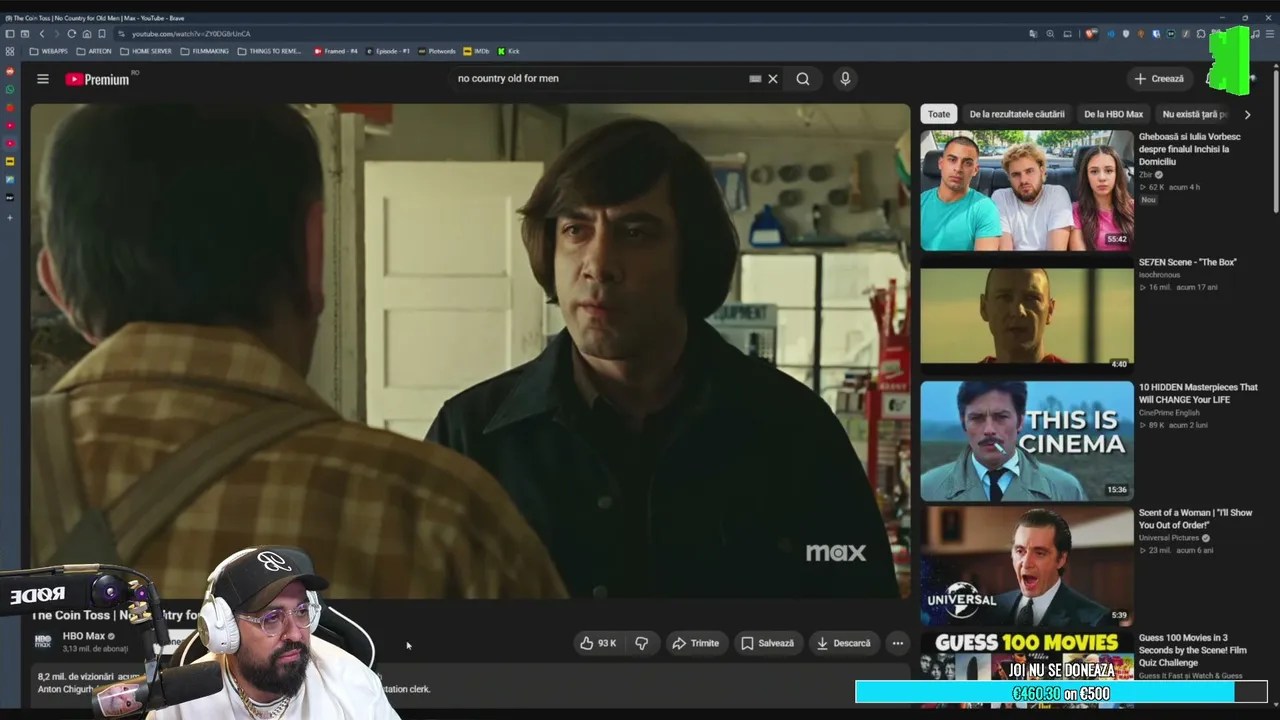Toggle the browser sidebar panel icon
Image resolution: width=1280 pixels, height=720 pixels.
click(x=10, y=34)
